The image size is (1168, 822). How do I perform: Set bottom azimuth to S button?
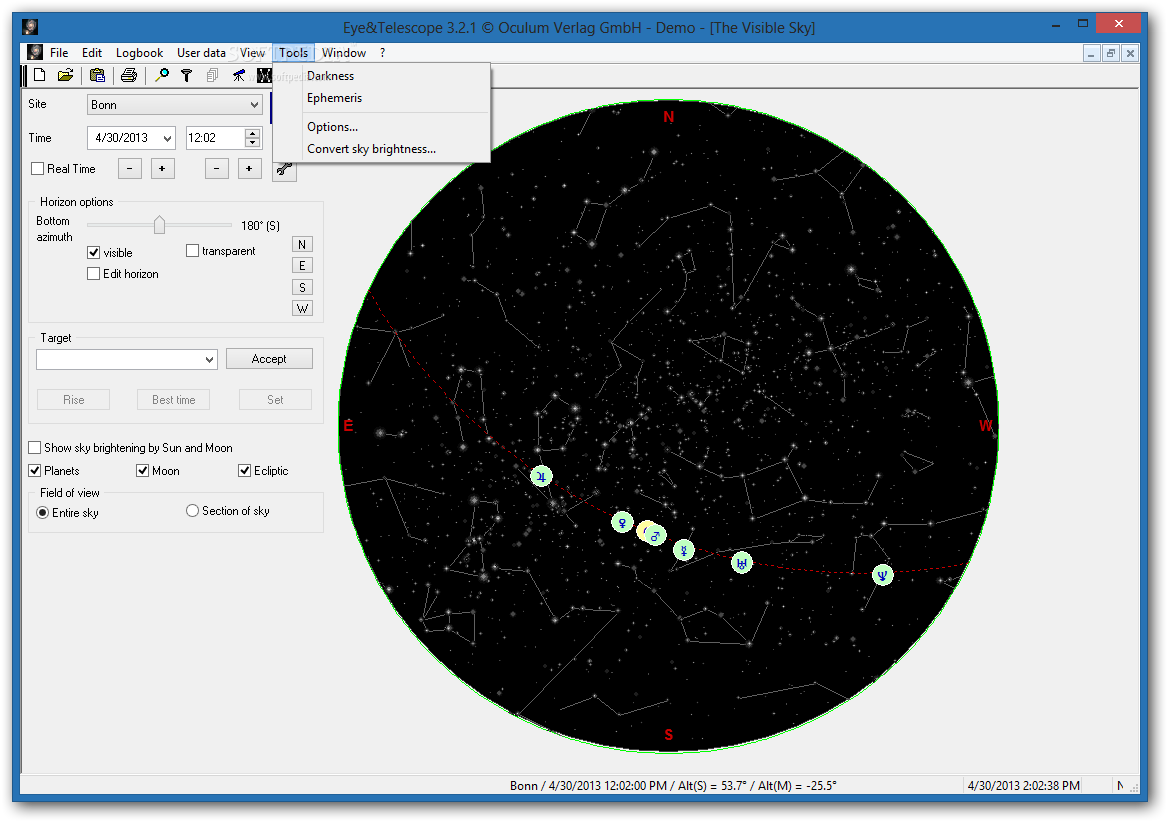[302, 287]
